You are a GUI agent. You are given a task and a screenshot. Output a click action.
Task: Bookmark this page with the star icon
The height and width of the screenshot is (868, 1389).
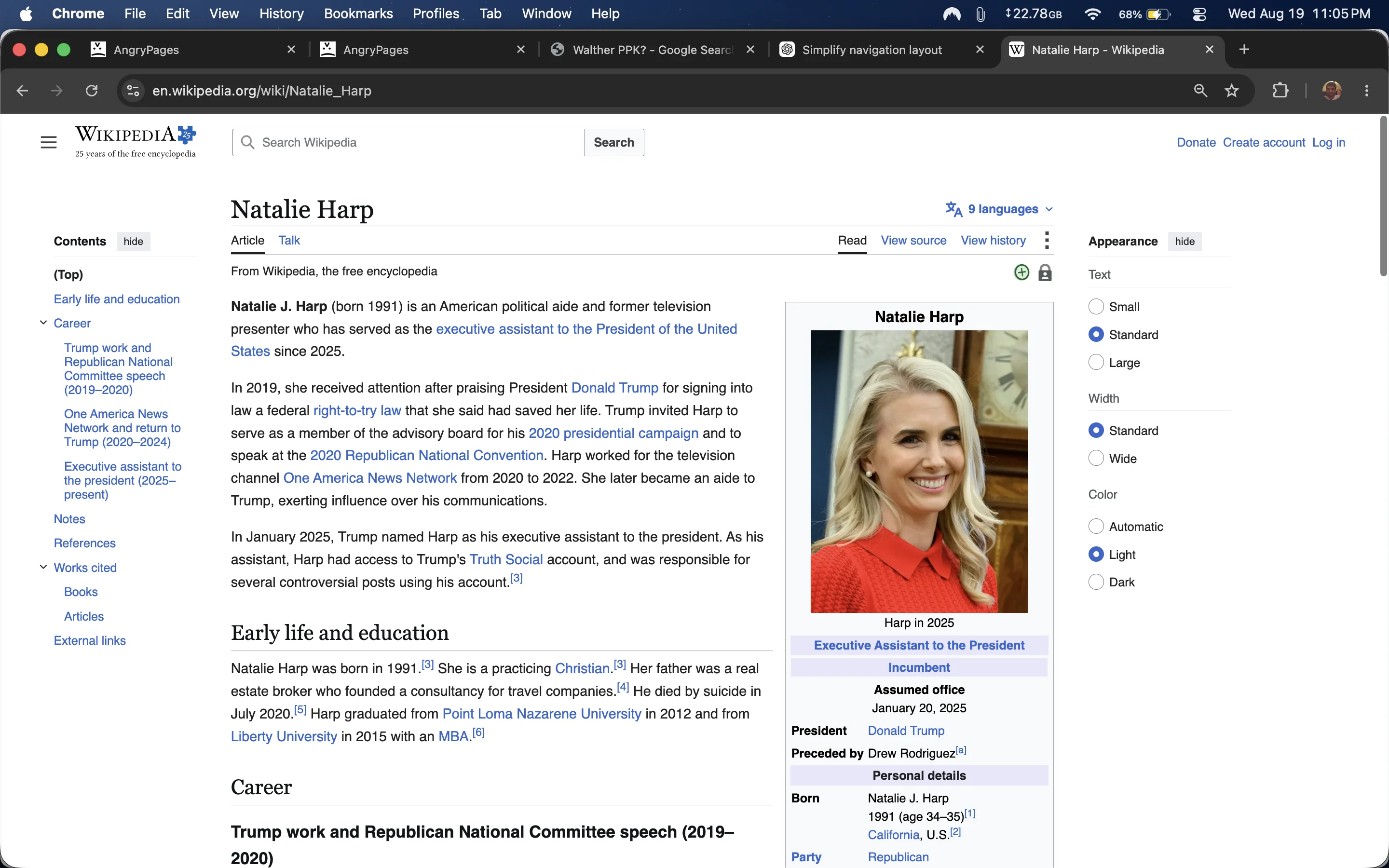pos(1232,91)
